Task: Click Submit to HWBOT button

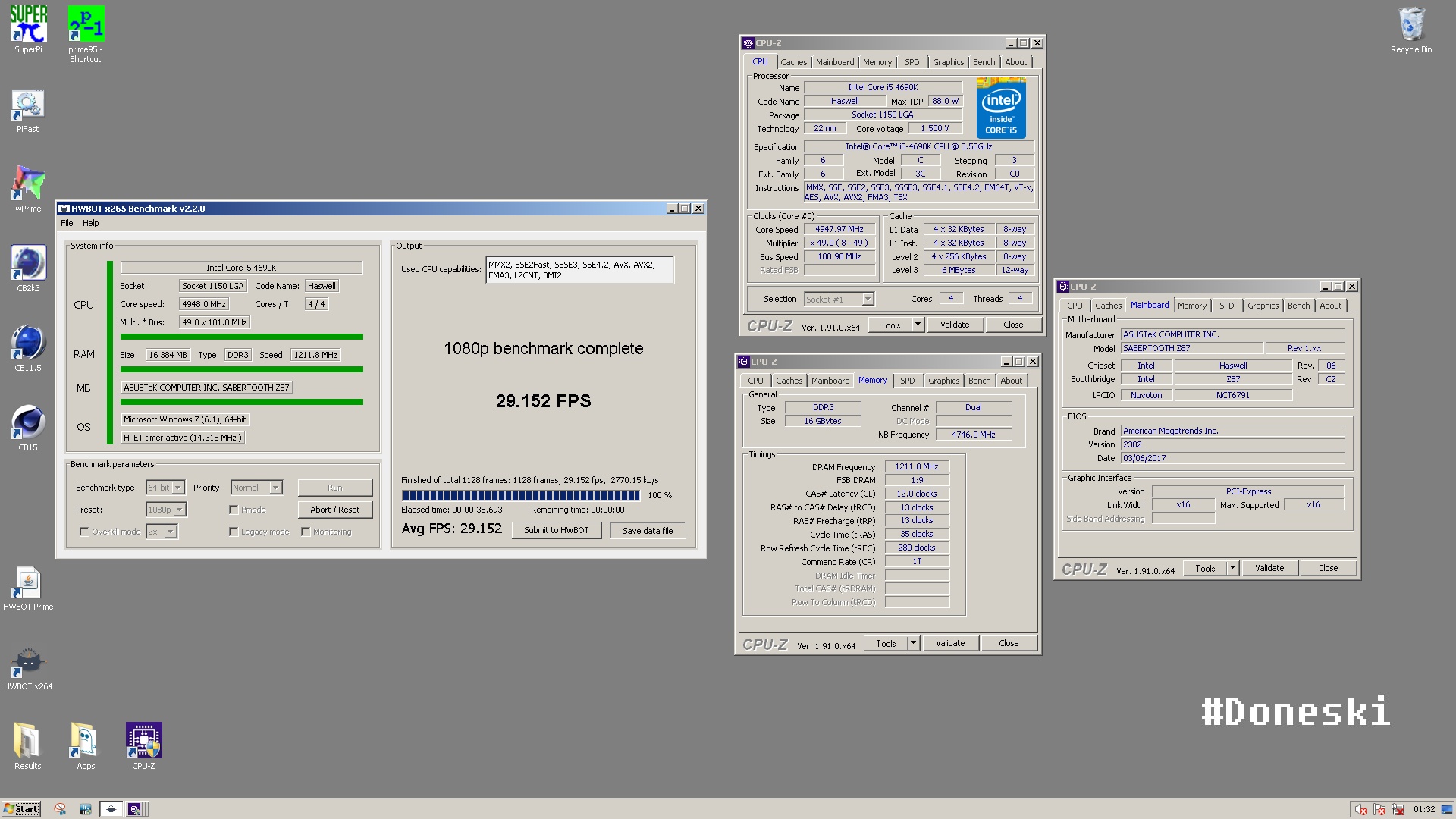Action: (556, 531)
